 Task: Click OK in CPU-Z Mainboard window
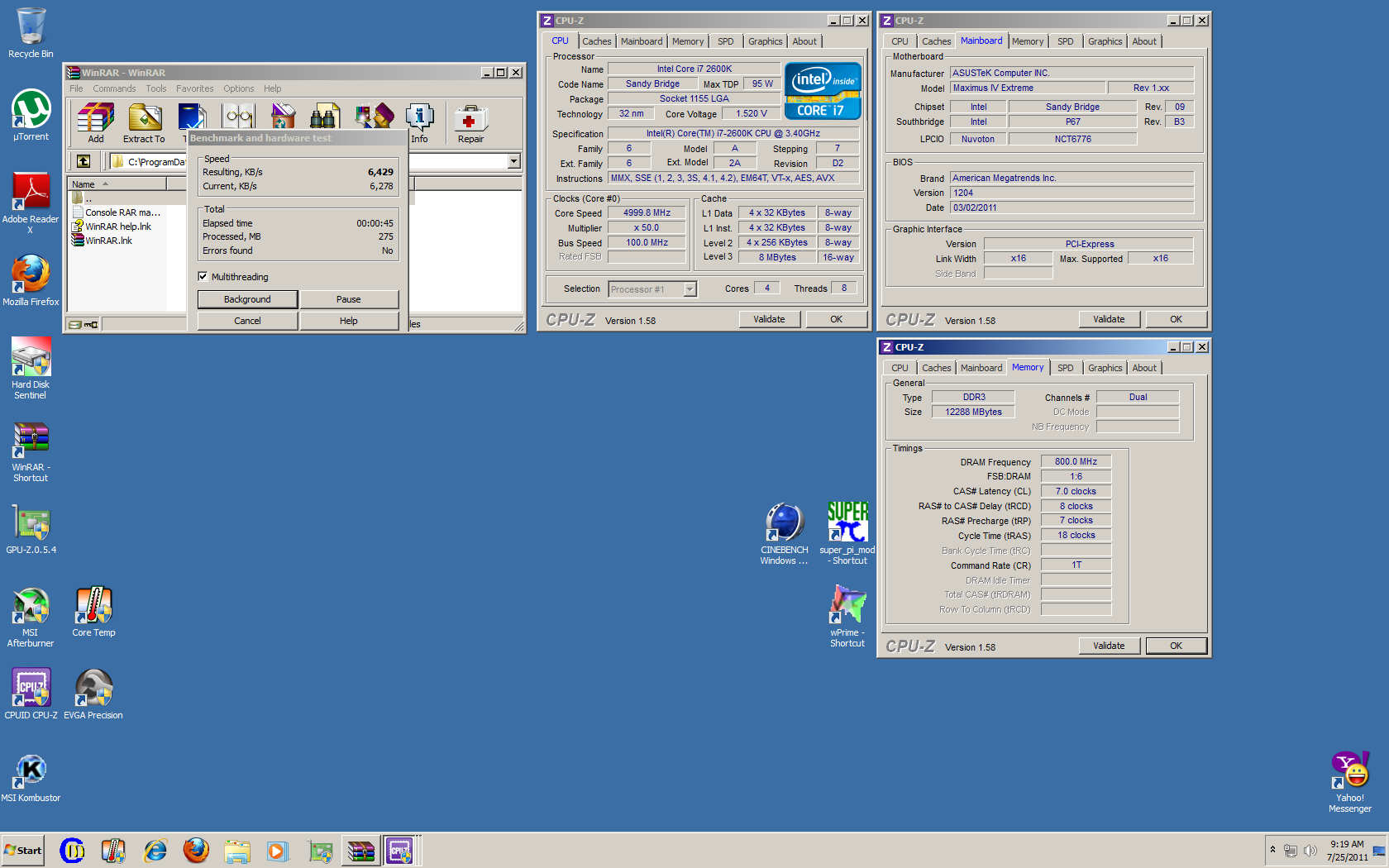click(1176, 319)
